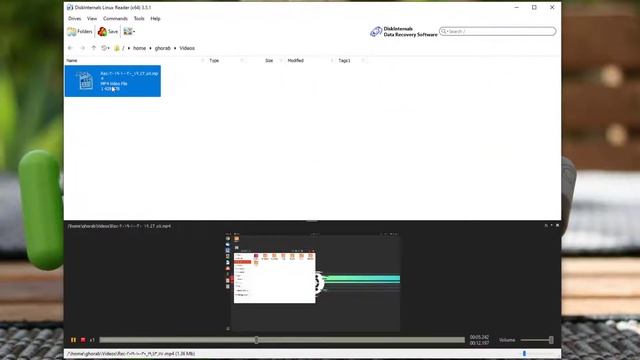Click the preview panel pin icon

click(546, 225)
